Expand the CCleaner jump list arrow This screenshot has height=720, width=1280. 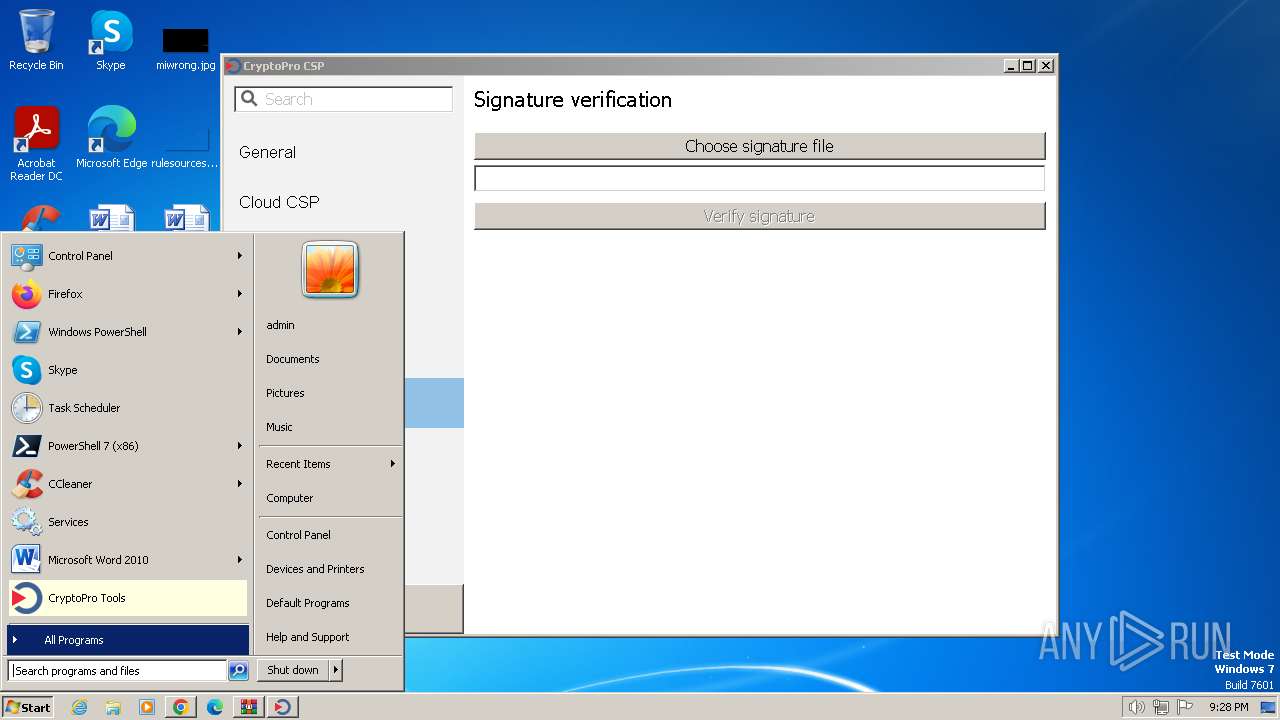tap(240, 484)
